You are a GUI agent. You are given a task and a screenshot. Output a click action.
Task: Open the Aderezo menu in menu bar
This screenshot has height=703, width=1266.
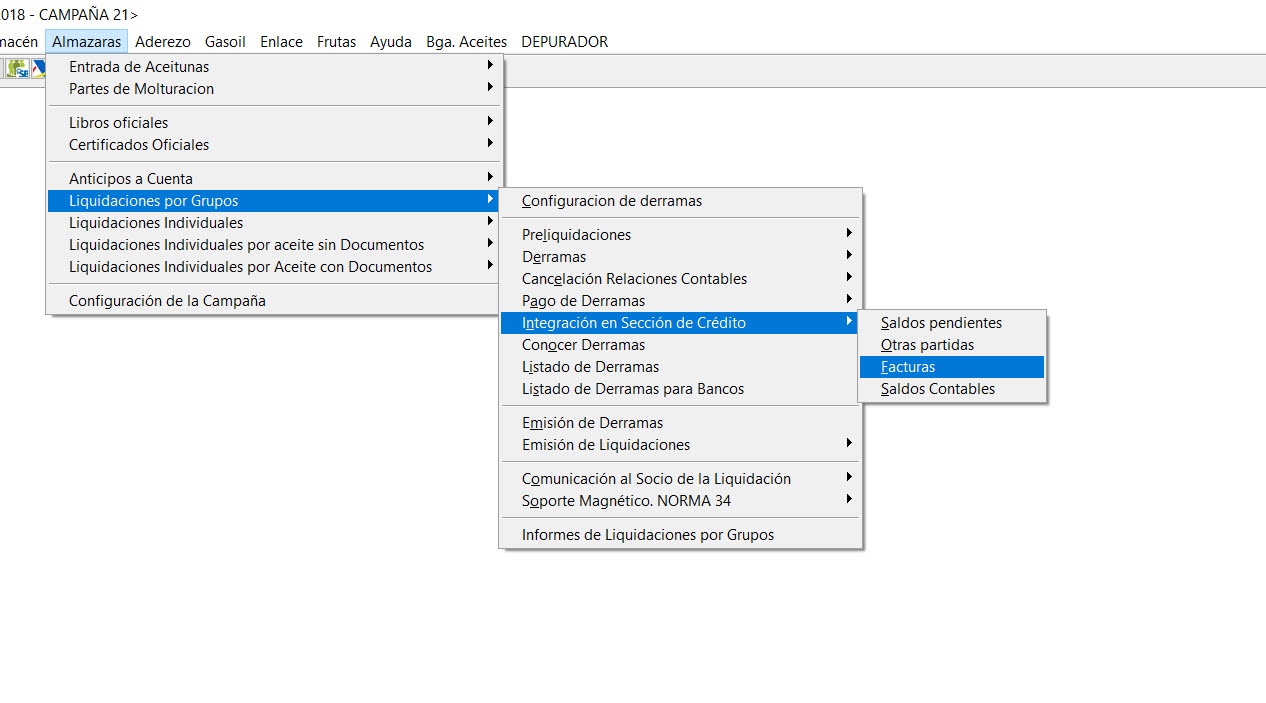[x=162, y=42]
